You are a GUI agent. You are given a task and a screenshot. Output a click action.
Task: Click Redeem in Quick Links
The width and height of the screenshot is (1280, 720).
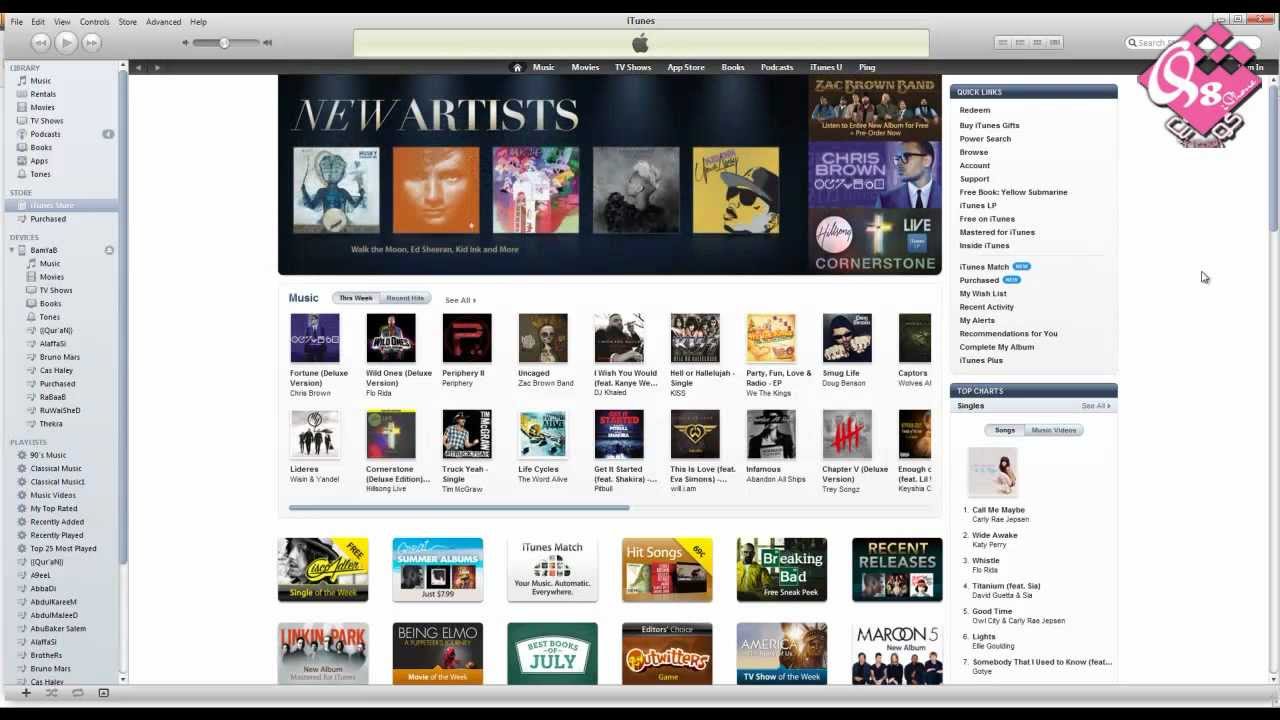click(975, 111)
